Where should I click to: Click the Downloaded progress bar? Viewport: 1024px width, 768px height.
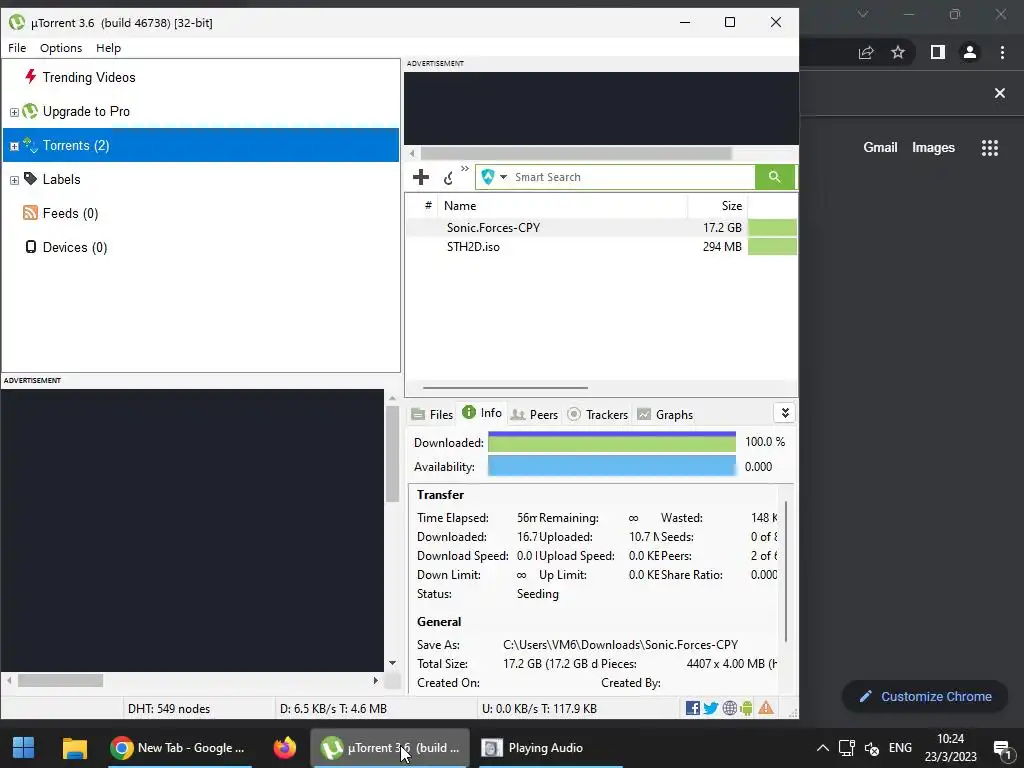[612, 442]
